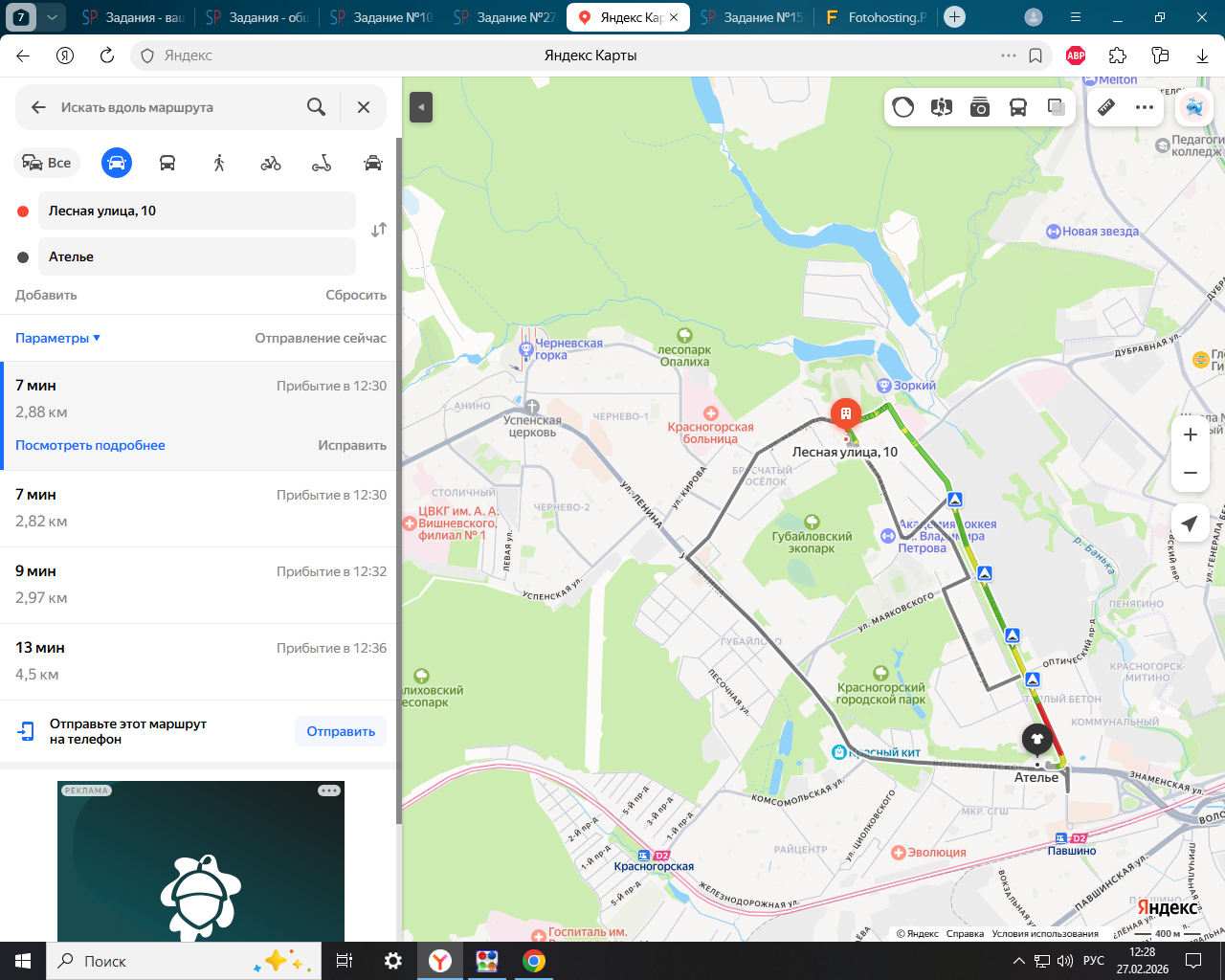This screenshot has height=980, width=1225.
Task: Open the page's three-dot actions menu
Action: coord(1009,56)
